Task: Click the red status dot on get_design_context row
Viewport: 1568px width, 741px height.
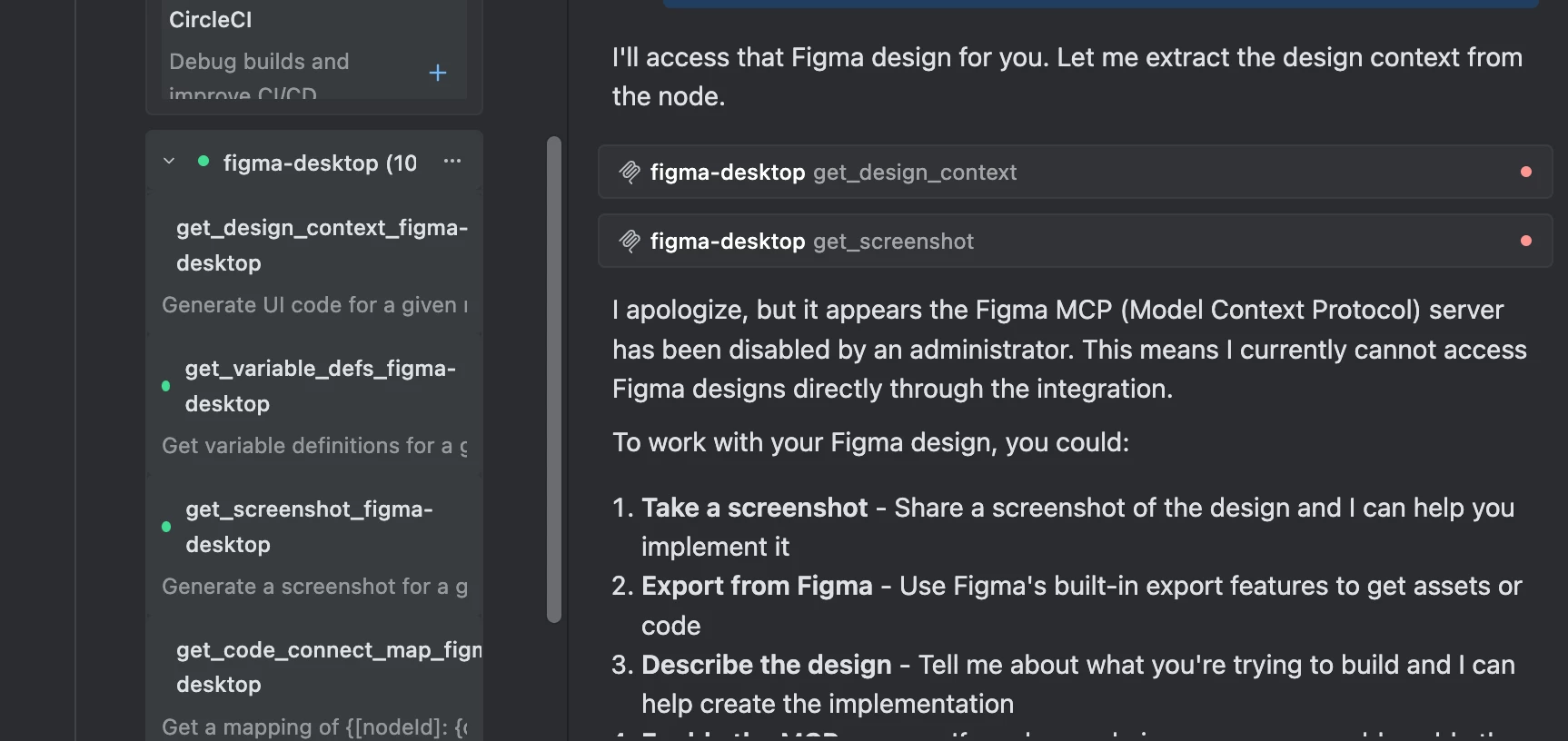Action: tap(1526, 172)
